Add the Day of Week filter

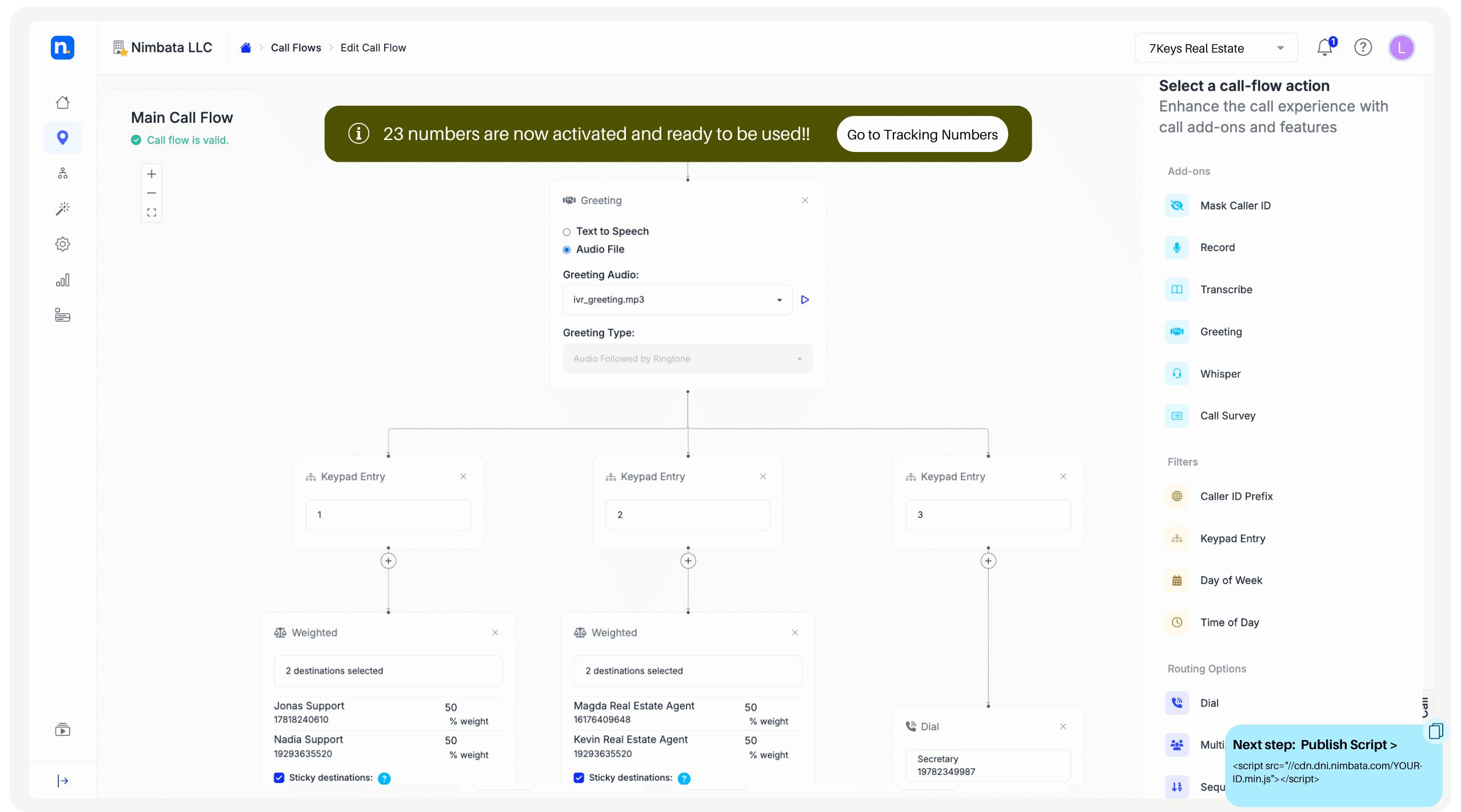tap(1214, 581)
